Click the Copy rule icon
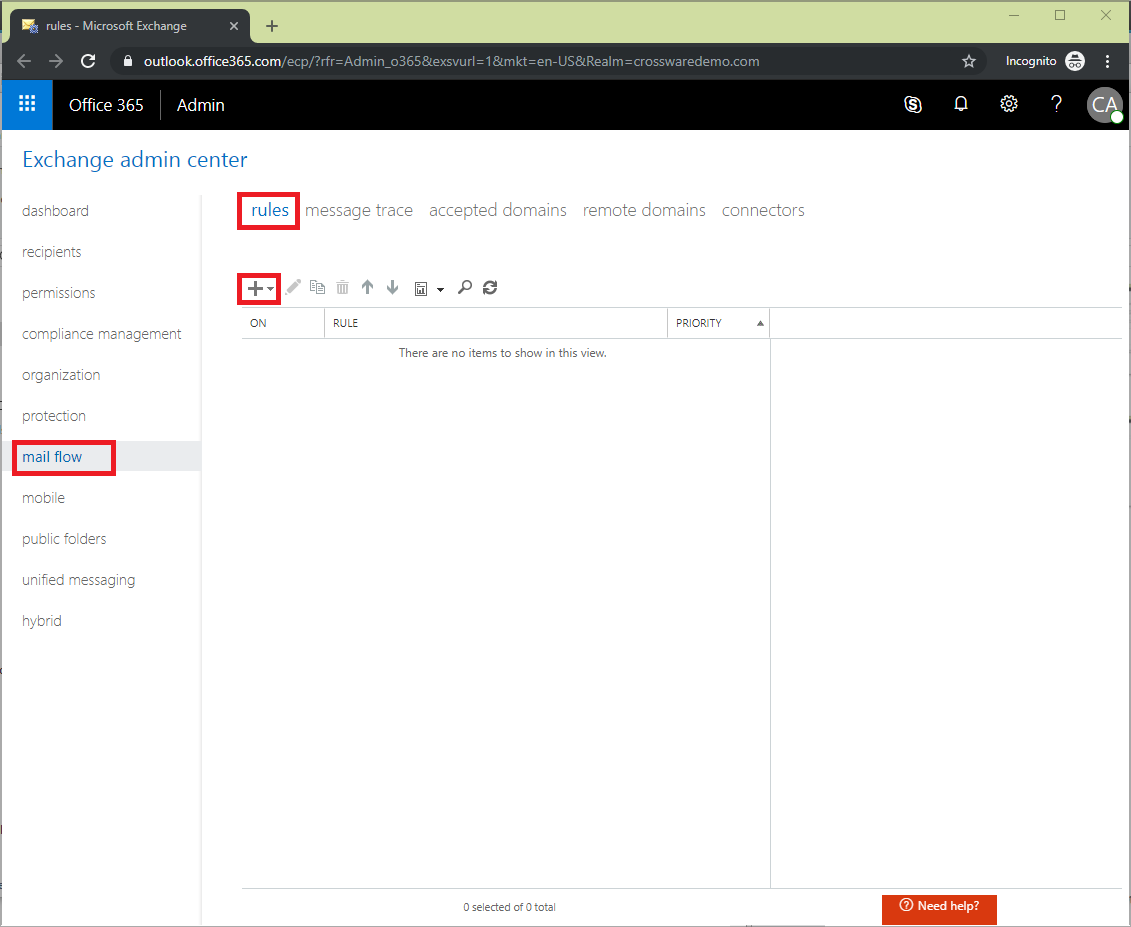 (x=317, y=288)
